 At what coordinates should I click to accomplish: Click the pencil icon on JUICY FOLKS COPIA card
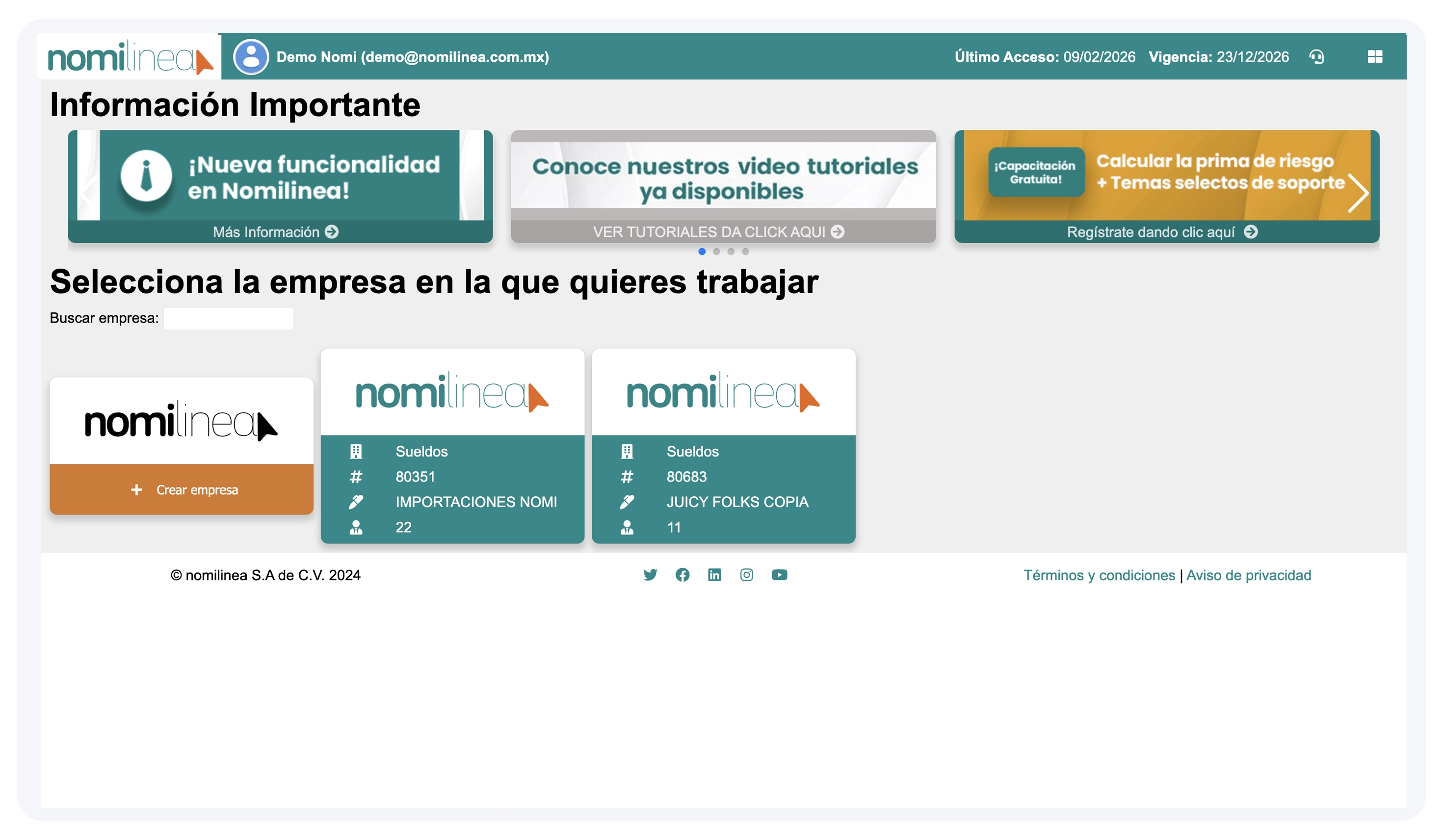click(628, 502)
